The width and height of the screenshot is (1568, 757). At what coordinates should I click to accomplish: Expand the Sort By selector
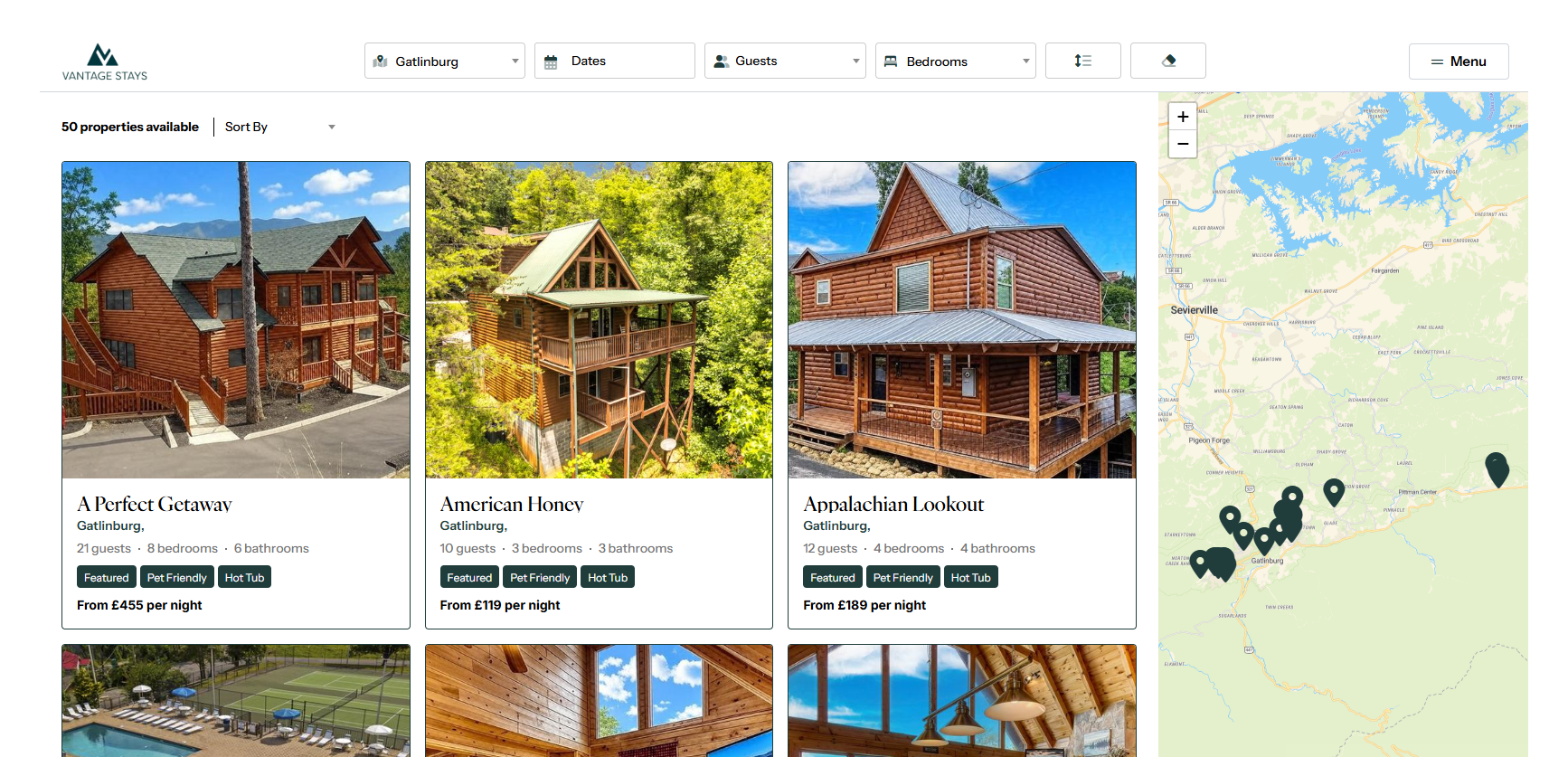pos(280,127)
